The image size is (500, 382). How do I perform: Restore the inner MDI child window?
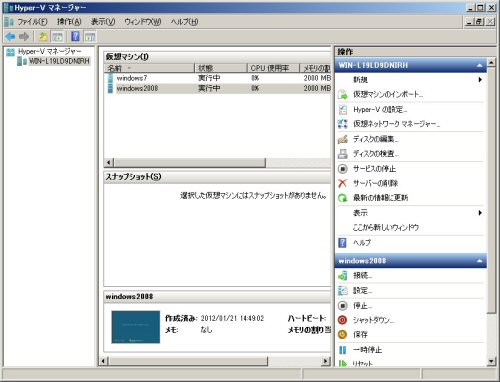click(x=479, y=22)
